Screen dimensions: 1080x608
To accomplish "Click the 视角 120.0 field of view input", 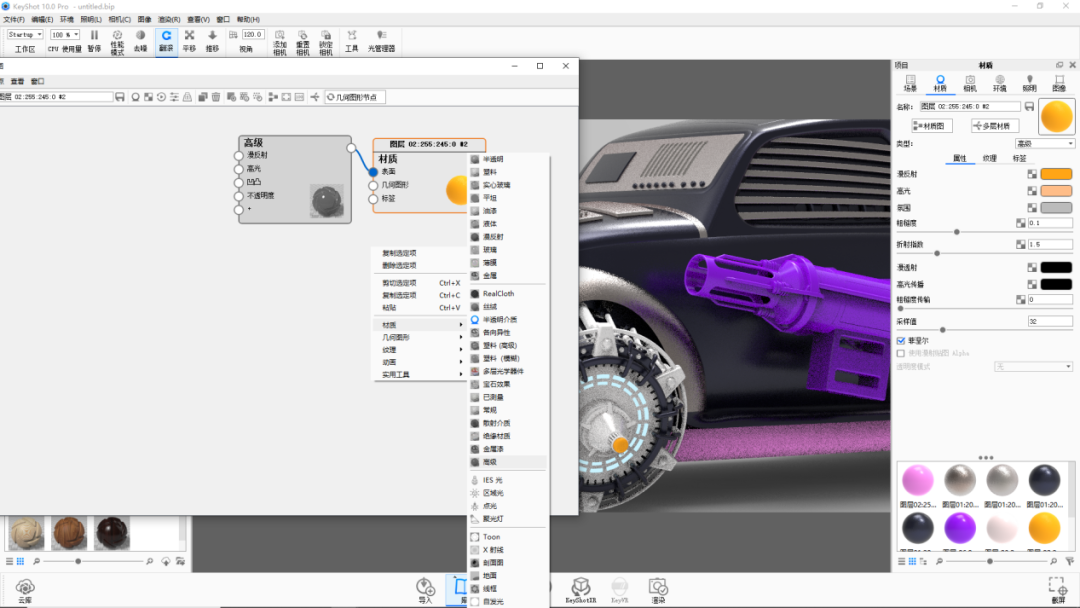I will coord(252,34).
